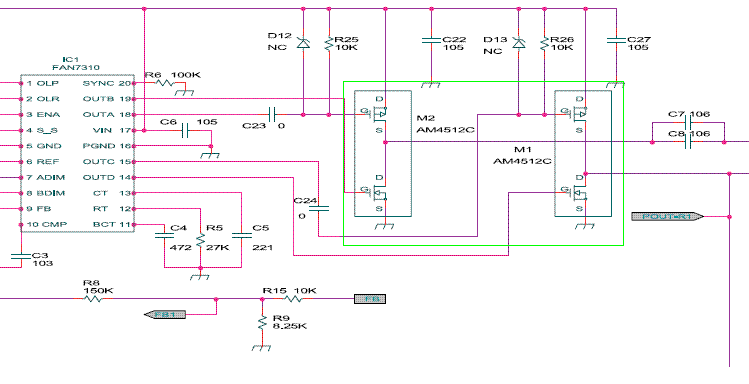Image resolution: width=749 pixels, height=384 pixels.
Task: Click the R5 27K resistor
Action: (x=201, y=239)
